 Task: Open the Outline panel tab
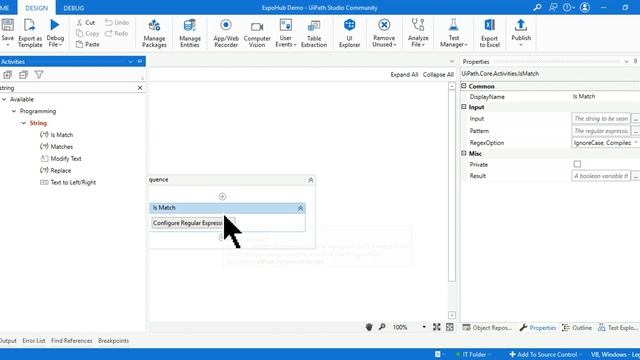coord(577,328)
